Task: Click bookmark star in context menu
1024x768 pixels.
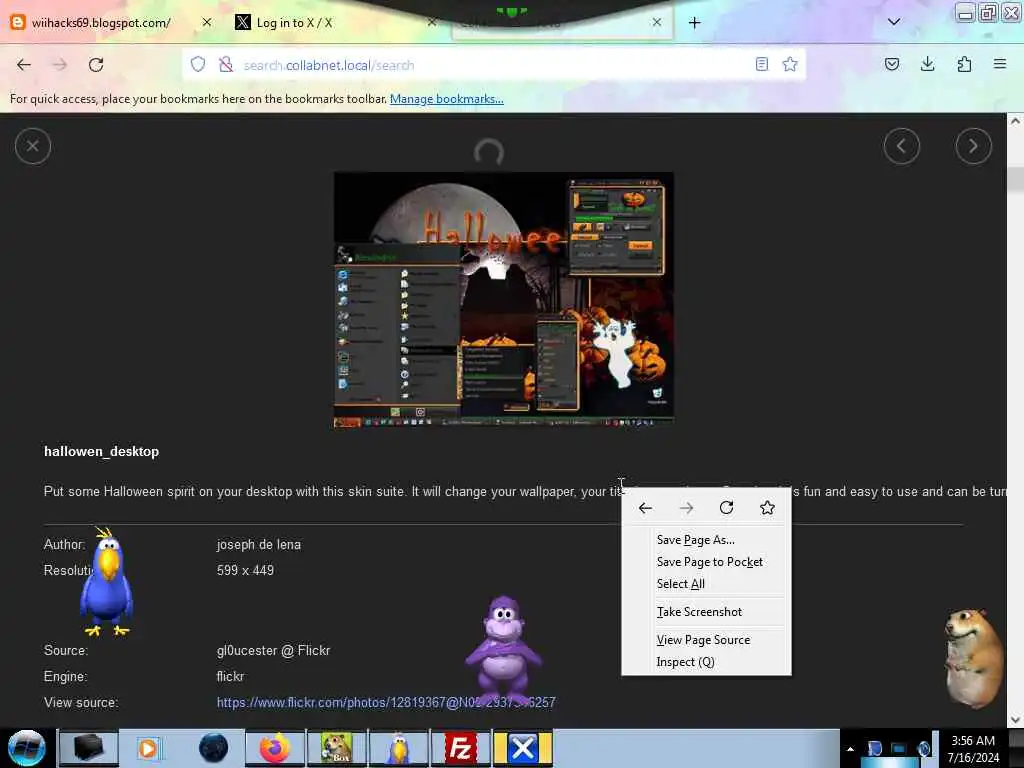Action: tap(767, 507)
